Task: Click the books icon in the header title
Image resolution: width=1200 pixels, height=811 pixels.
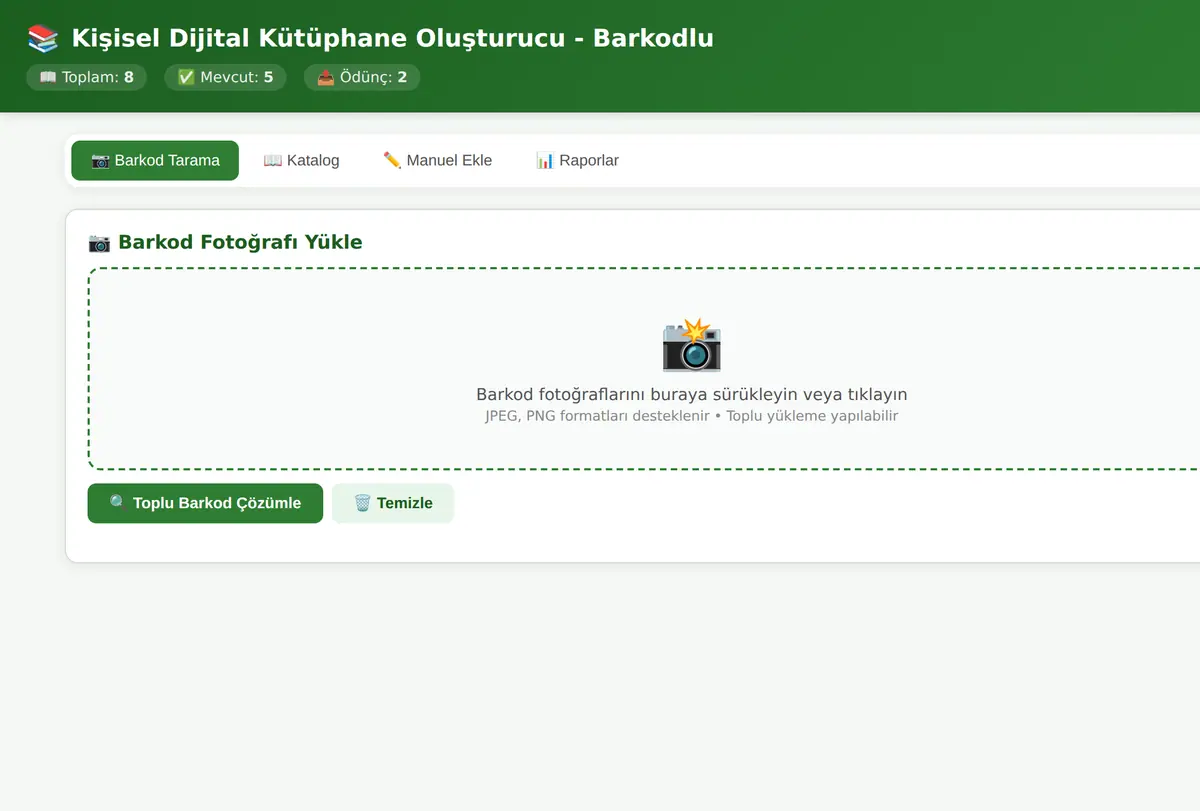Action: (x=43, y=39)
